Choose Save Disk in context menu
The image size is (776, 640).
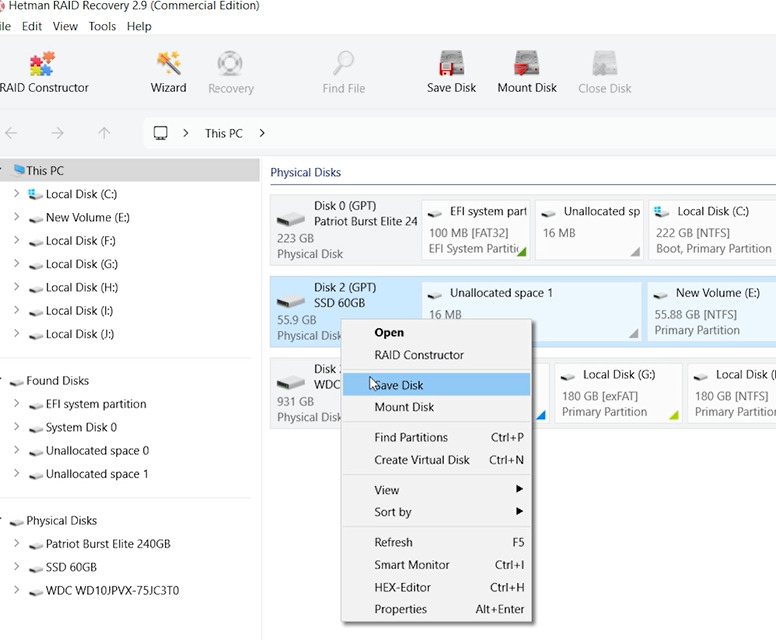(436, 385)
